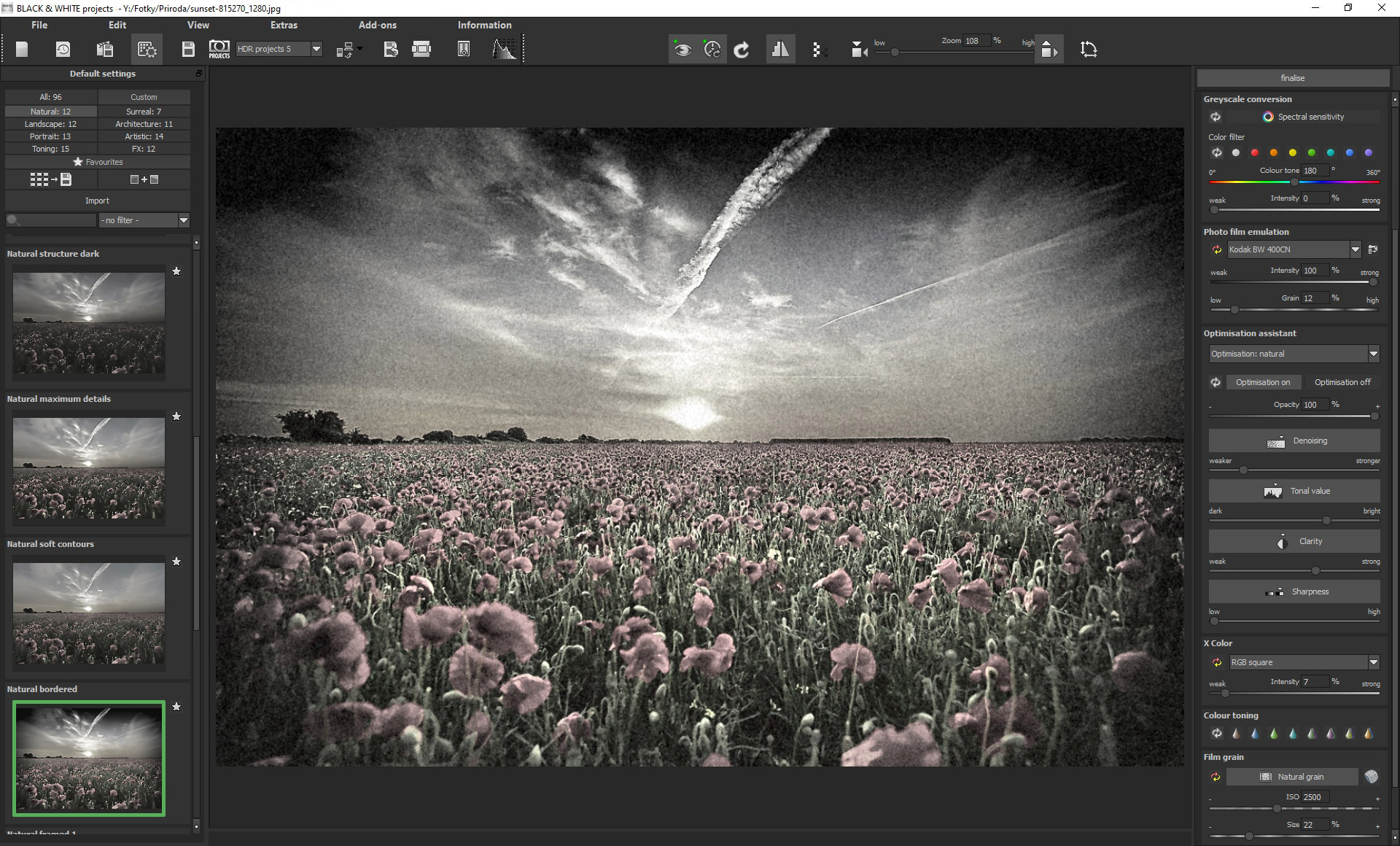Screen dimensions: 1400x846
Task: Favourite the Natural soft contours preset star
Action: [x=176, y=562]
